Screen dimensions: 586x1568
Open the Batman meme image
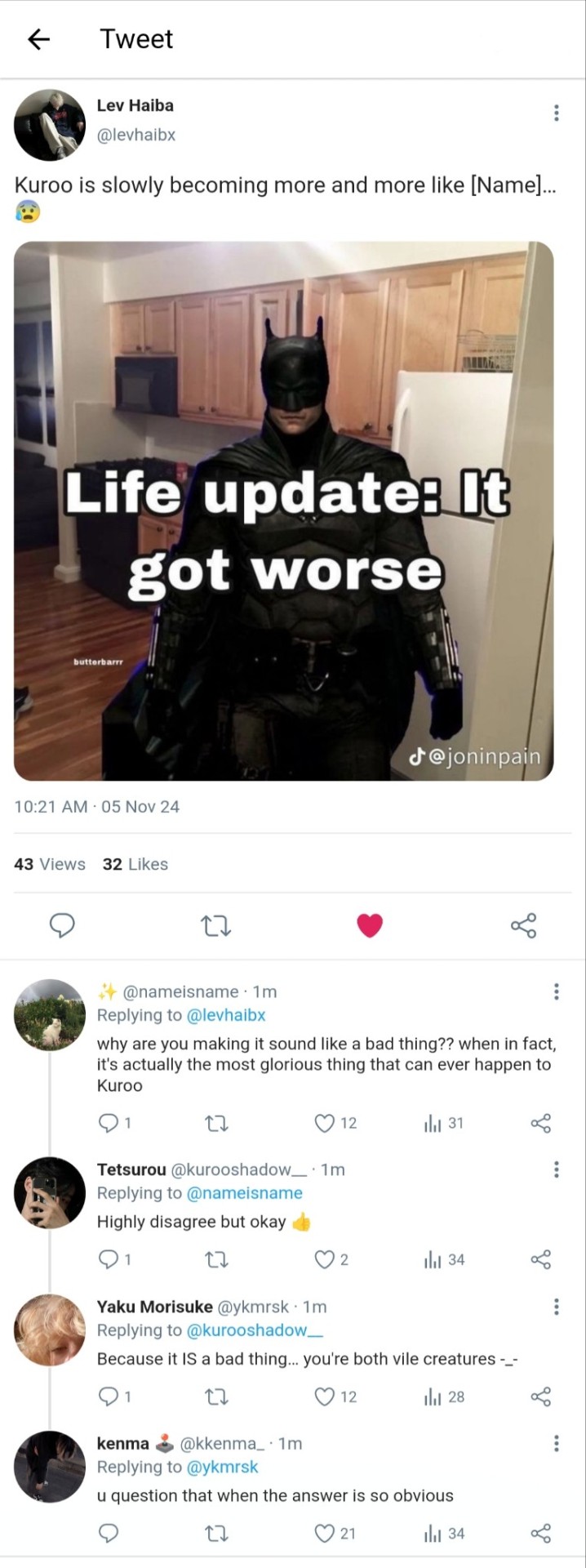click(284, 510)
